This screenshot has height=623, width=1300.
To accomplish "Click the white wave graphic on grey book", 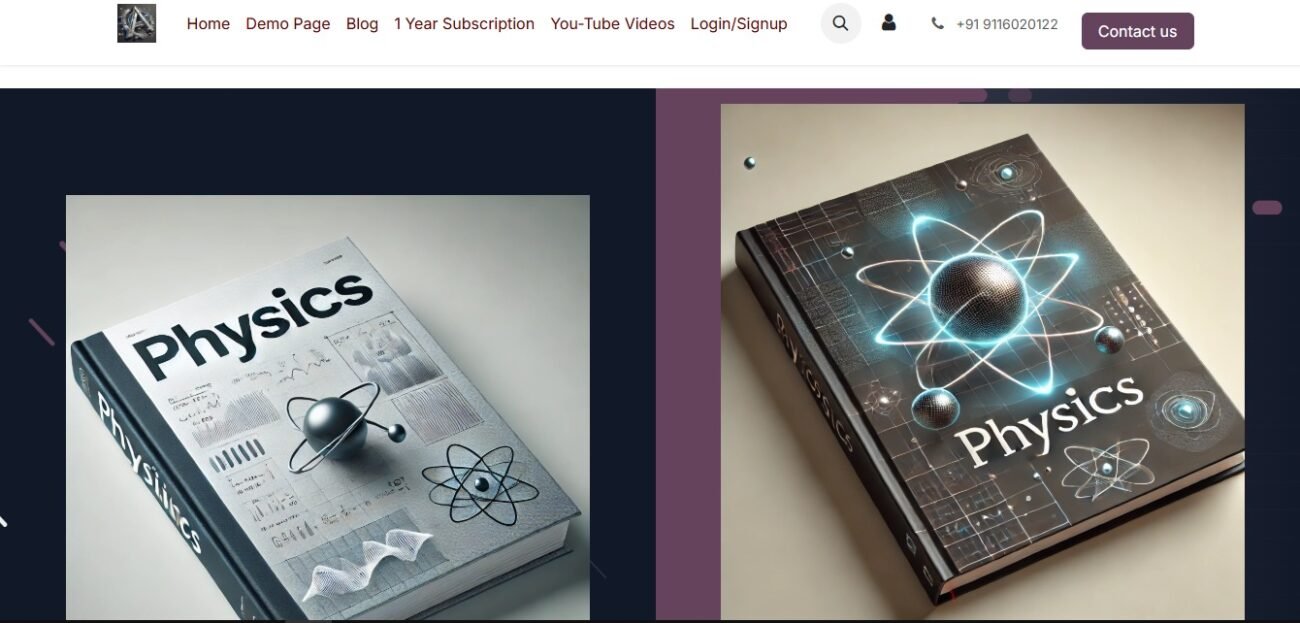I will (371, 566).
